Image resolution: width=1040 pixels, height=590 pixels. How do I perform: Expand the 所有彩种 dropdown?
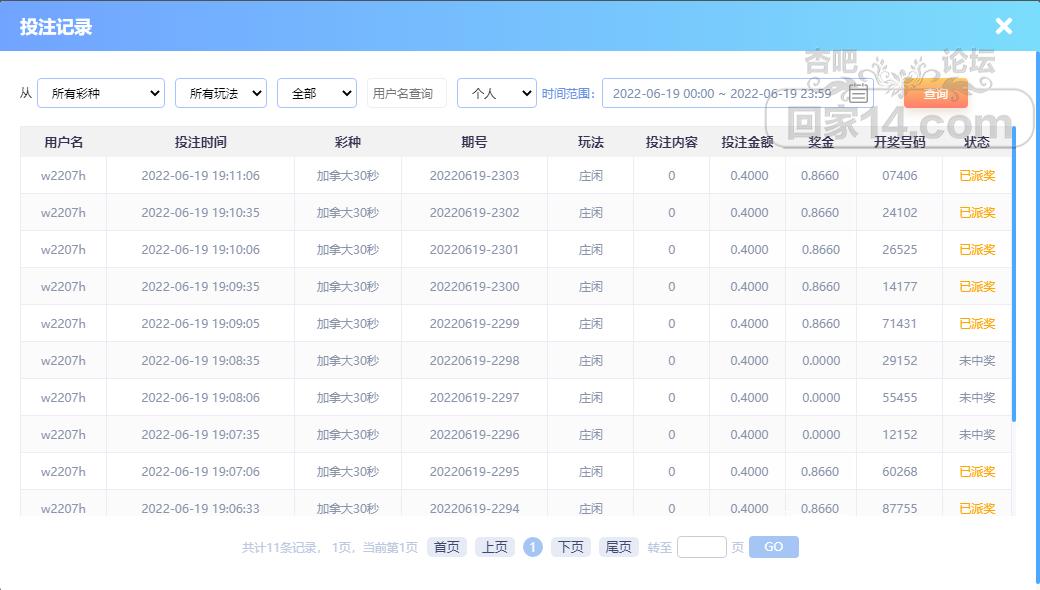point(100,93)
